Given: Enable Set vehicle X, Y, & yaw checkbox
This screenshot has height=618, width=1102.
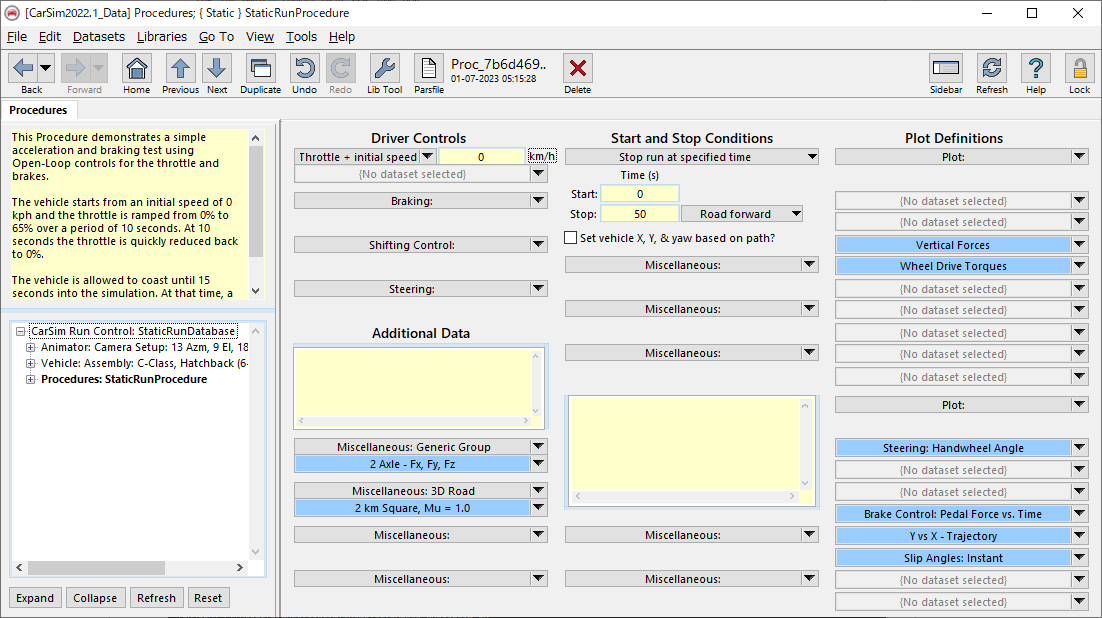Looking at the screenshot, I should click(x=571, y=238).
